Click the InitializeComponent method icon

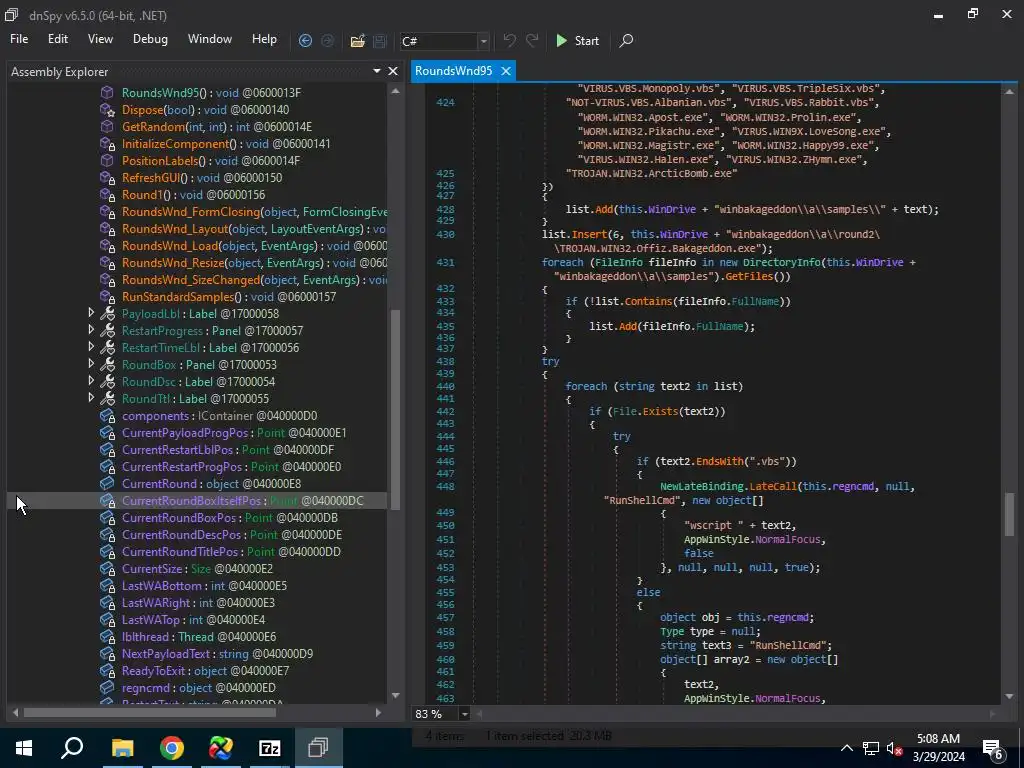coord(107,144)
